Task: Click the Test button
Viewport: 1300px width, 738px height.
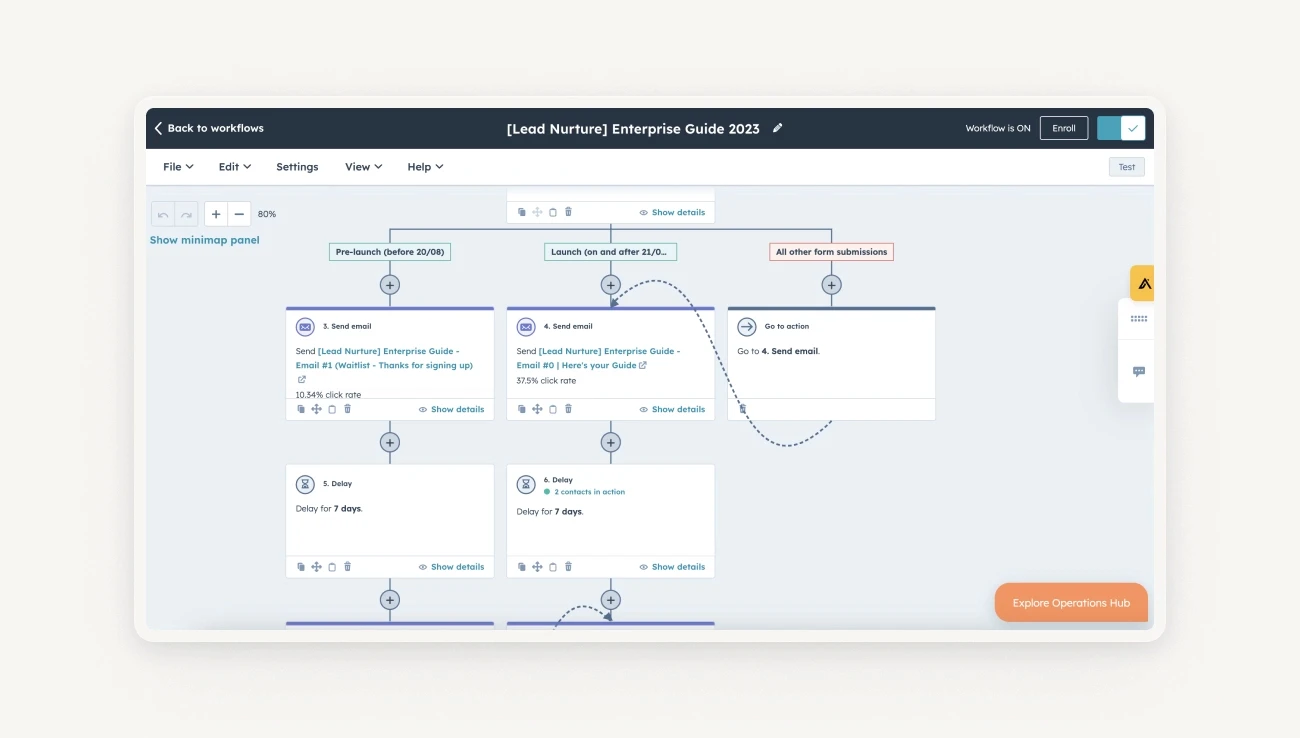Action: pos(1127,167)
